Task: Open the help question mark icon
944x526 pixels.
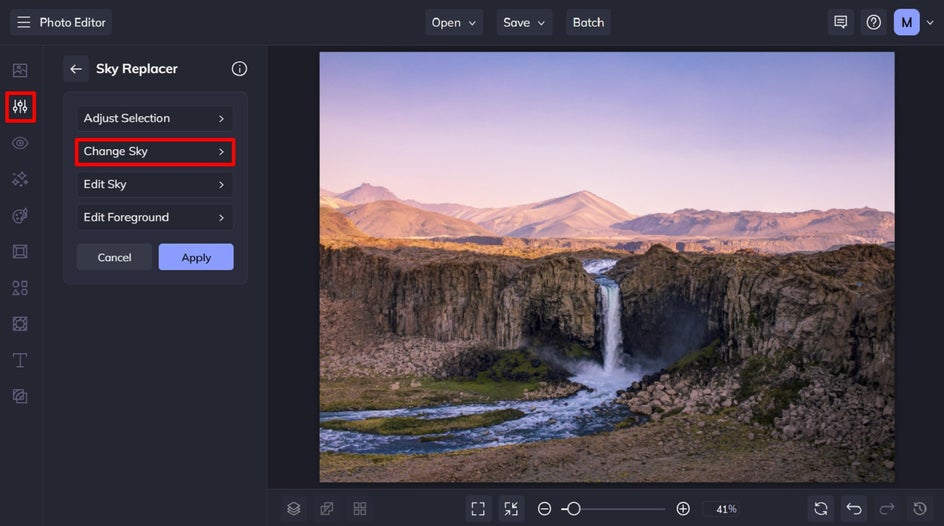Action: 873,22
